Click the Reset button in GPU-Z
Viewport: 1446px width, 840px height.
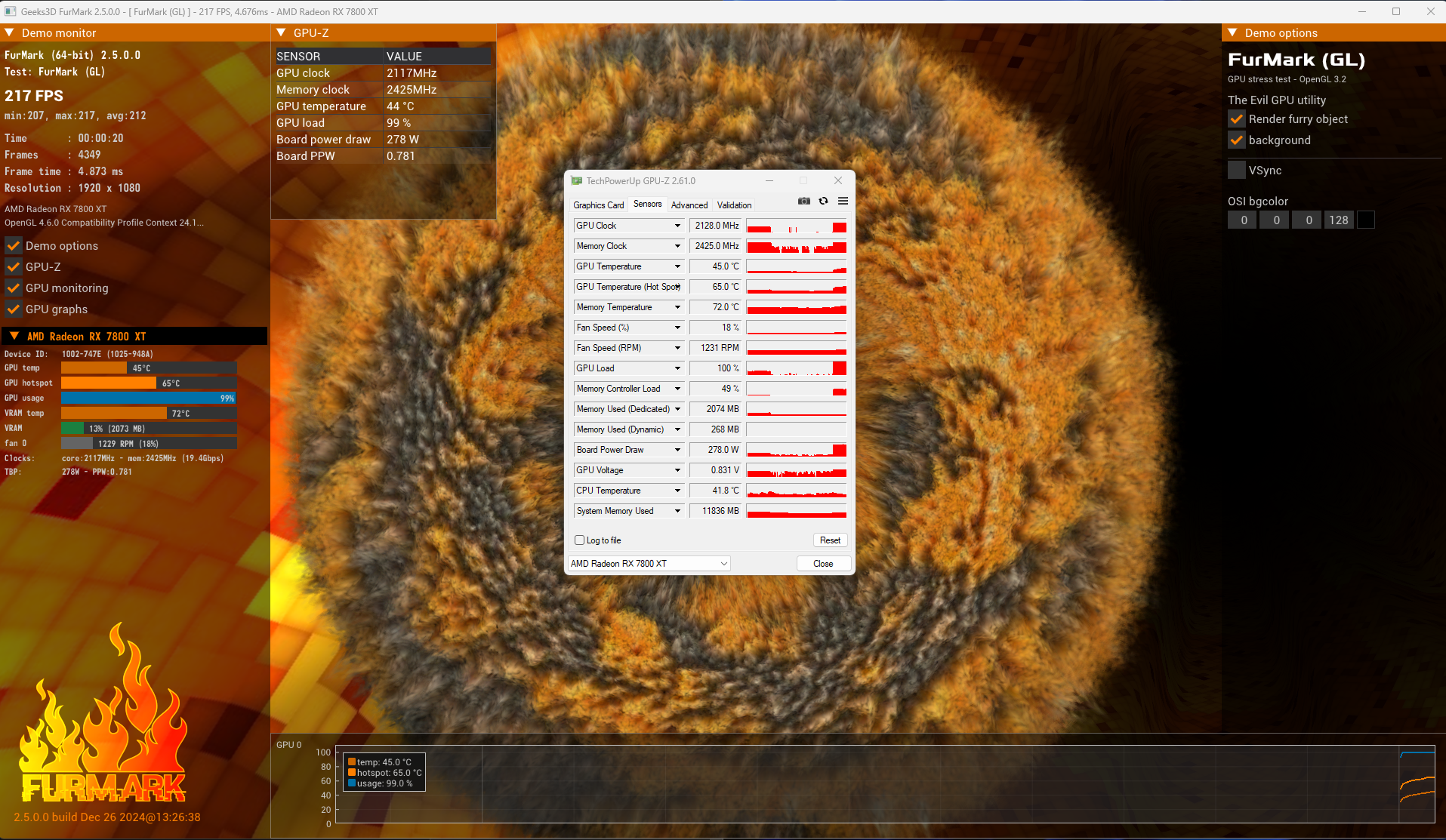(x=830, y=540)
